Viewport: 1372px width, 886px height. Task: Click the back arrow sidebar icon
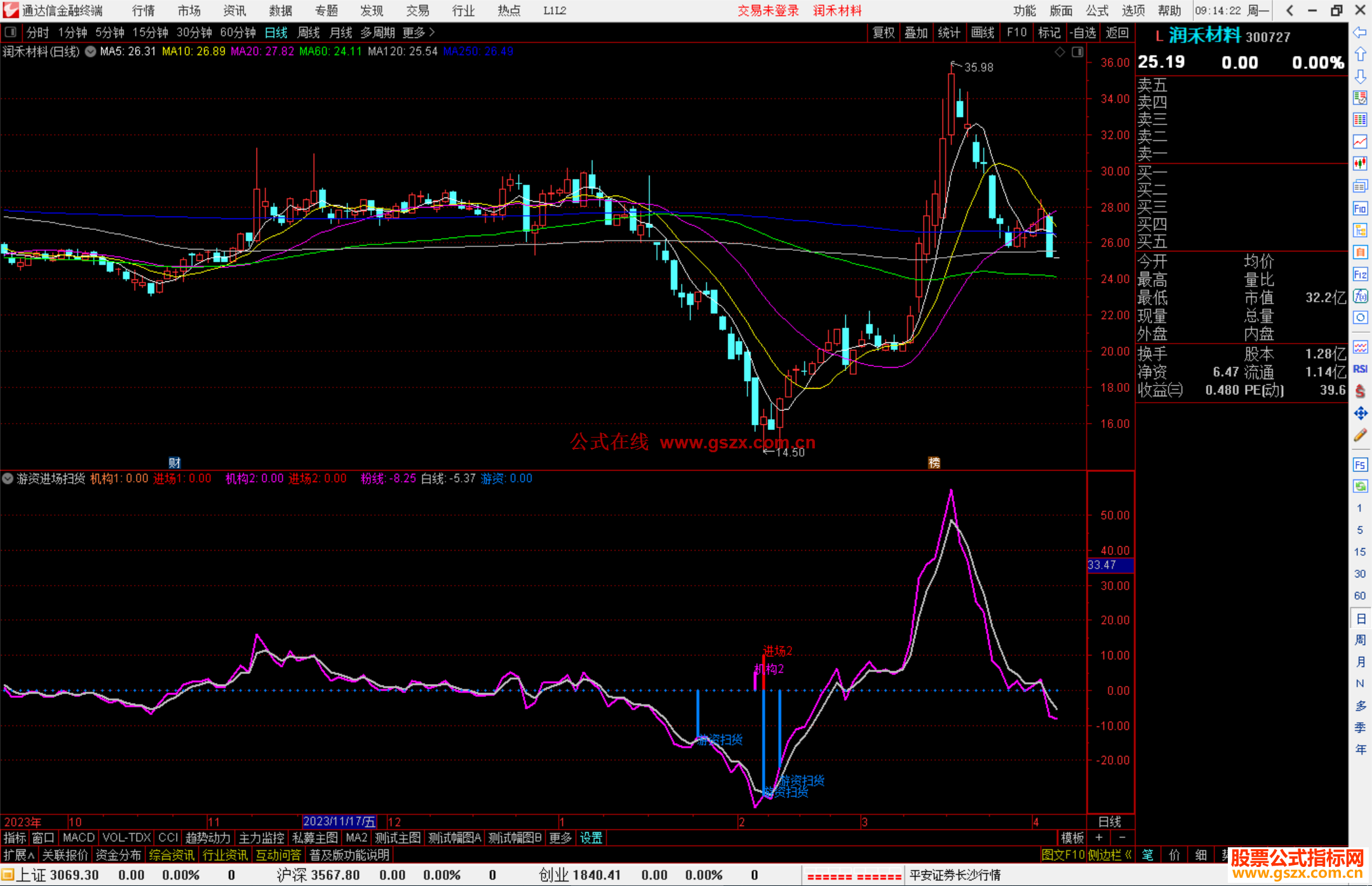[1360, 32]
